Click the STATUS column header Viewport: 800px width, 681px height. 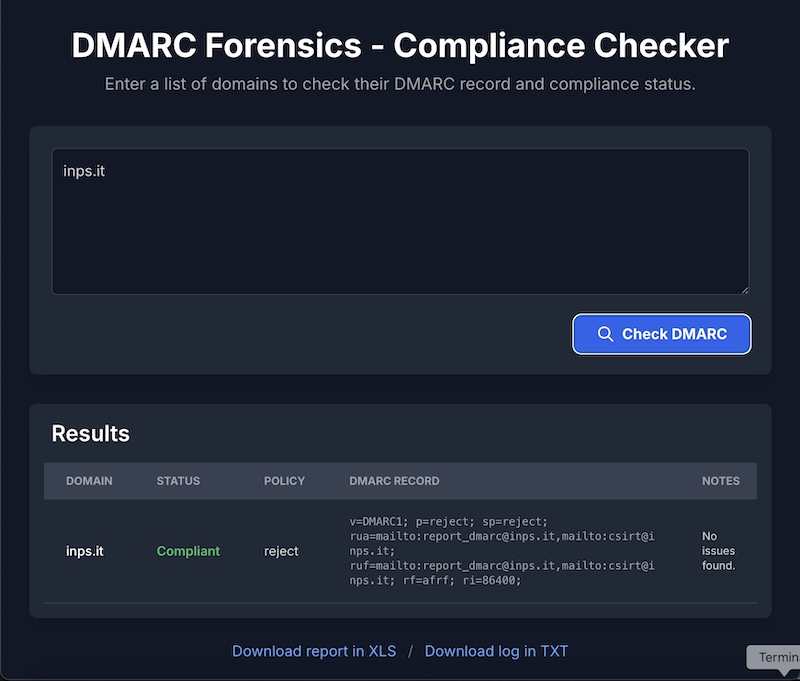tap(178, 481)
